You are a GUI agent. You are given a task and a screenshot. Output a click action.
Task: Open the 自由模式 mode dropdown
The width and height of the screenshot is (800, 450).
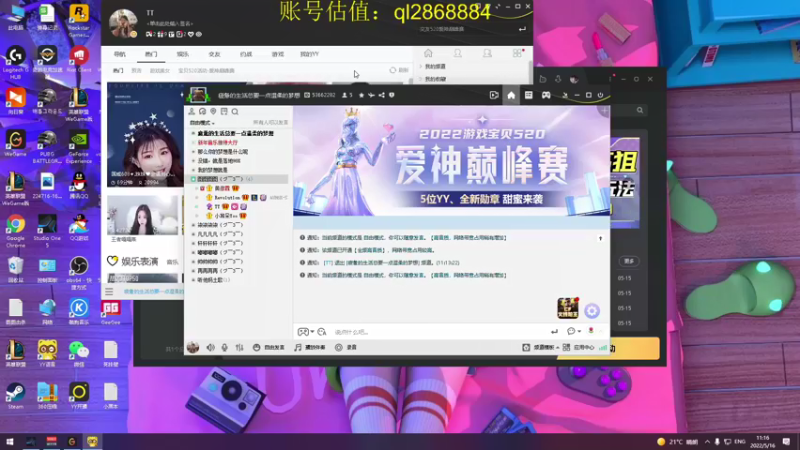pos(202,123)
